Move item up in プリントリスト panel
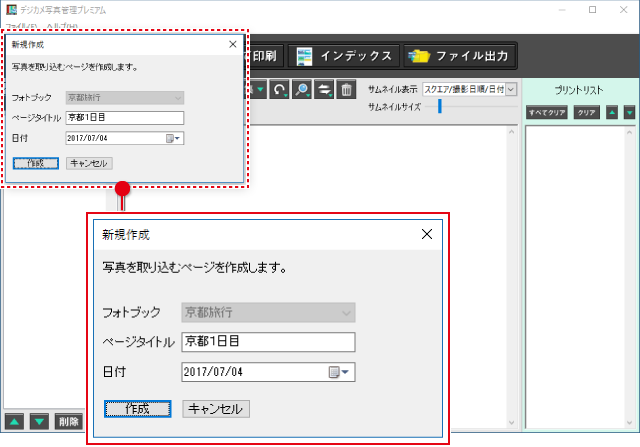Screen dimensions: 640x447 coord(611,112)
